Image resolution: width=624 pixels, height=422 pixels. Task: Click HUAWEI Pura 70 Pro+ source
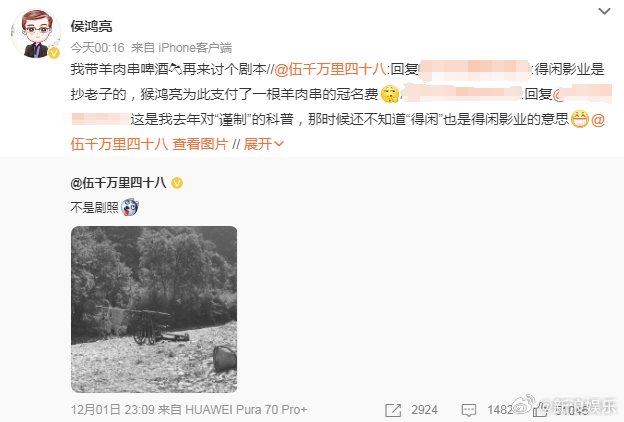(x=246, y=410)
